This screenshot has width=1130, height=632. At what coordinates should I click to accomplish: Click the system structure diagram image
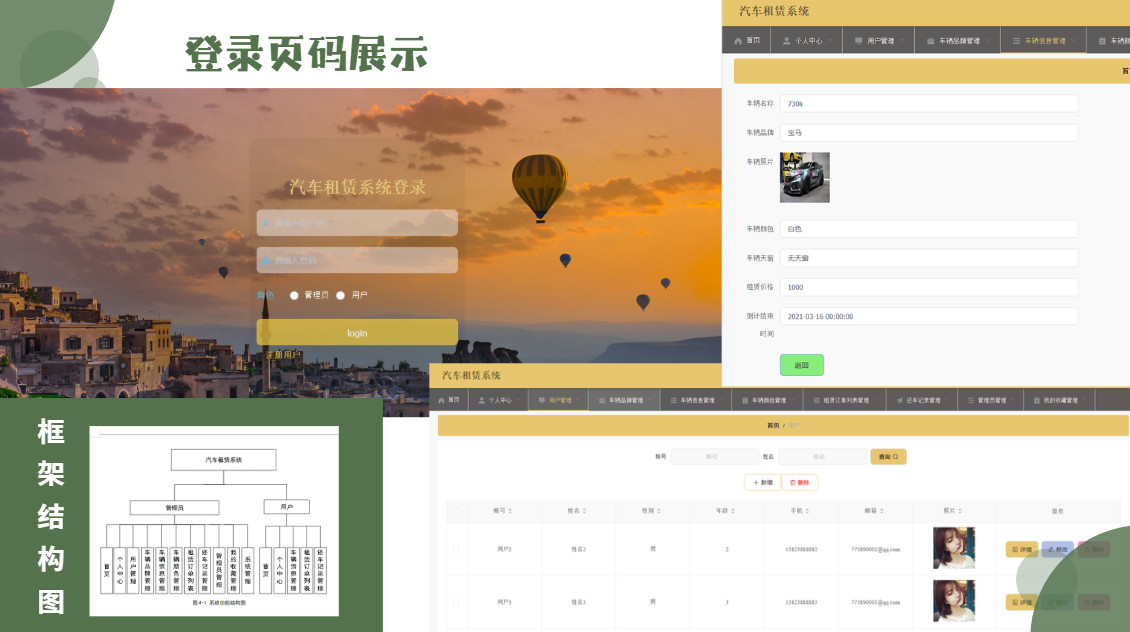click(x=214, y=521)
